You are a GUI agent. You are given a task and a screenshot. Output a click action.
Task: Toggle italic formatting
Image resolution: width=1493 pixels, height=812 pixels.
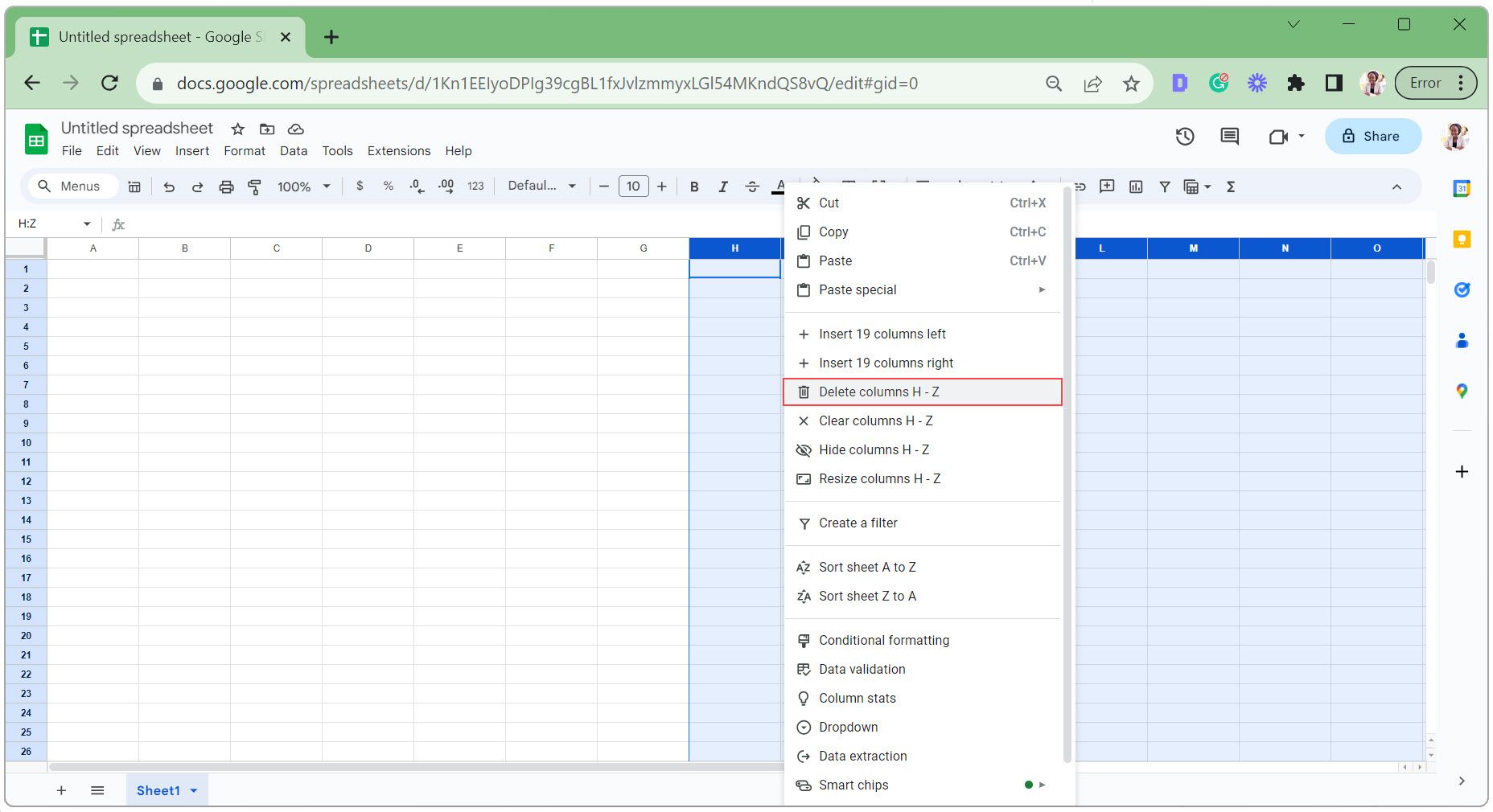tap(723, 187)
